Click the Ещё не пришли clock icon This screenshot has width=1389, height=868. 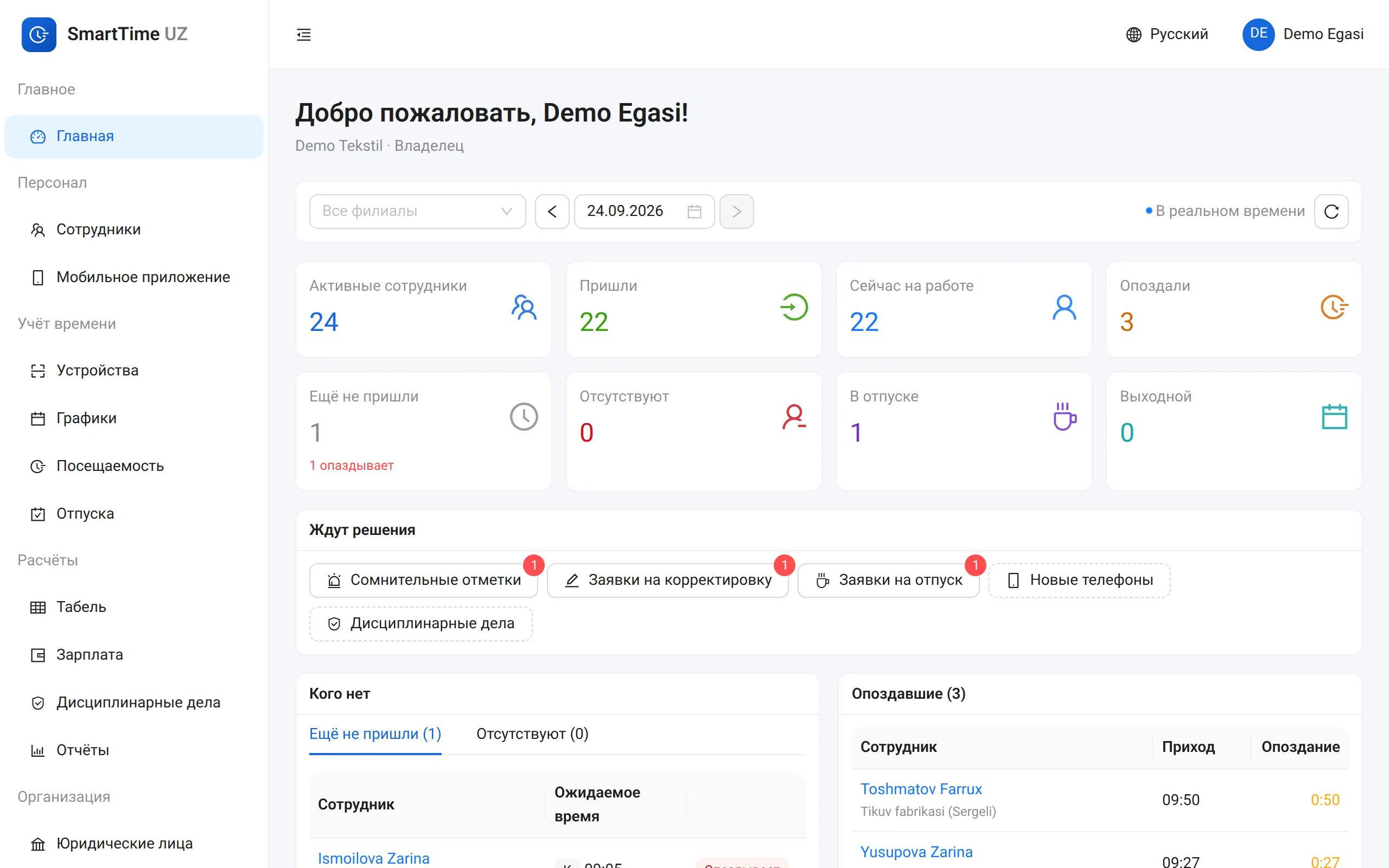tap(524, 417)
